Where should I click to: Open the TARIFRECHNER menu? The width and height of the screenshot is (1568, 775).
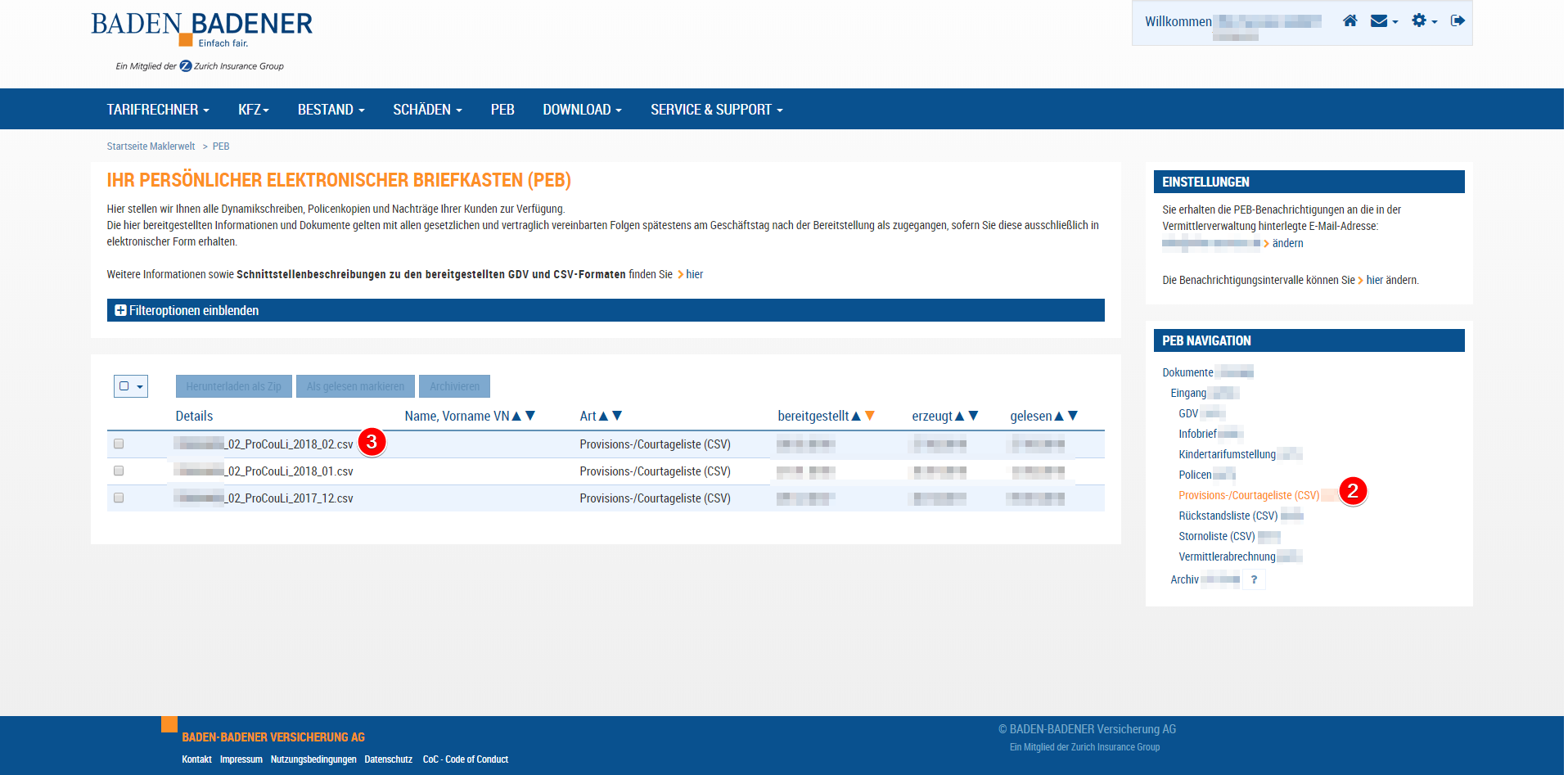[x=158, y=110]
